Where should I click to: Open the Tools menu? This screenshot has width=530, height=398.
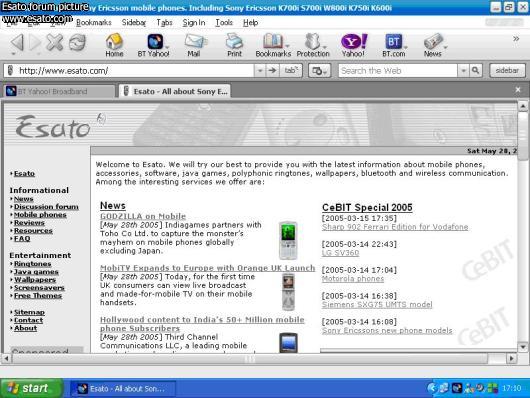pos(224,22)
